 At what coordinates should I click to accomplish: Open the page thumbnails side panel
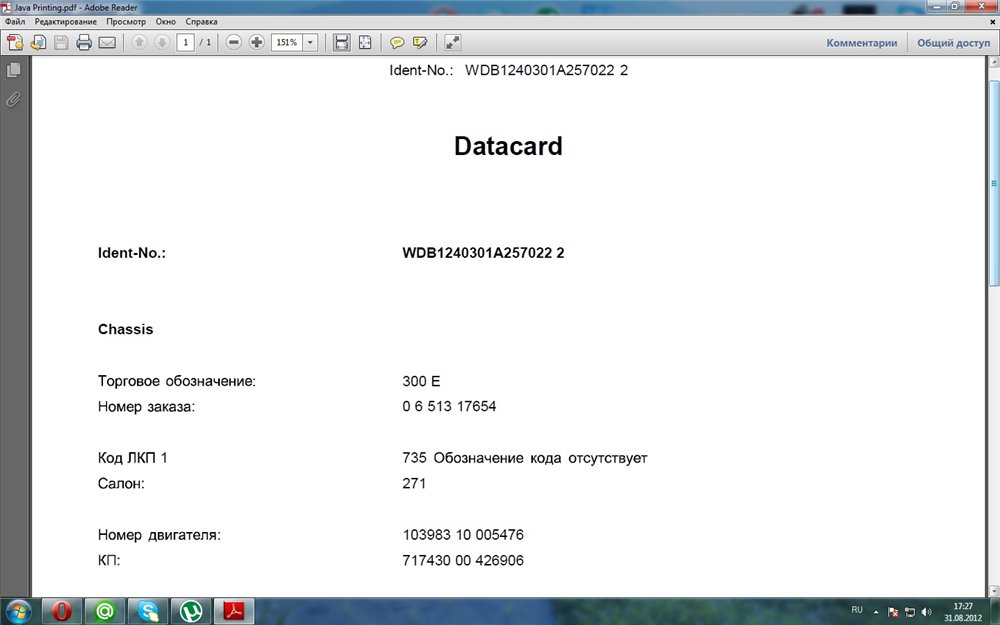pyautogui.click(x=14, y=70)
